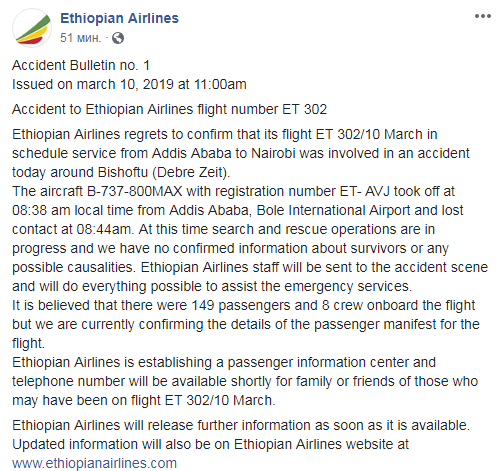Click the line mentioning Bishoftu (Debre Zeit)
This screenshot has width=500, height=471.
(x=121, y=172)
